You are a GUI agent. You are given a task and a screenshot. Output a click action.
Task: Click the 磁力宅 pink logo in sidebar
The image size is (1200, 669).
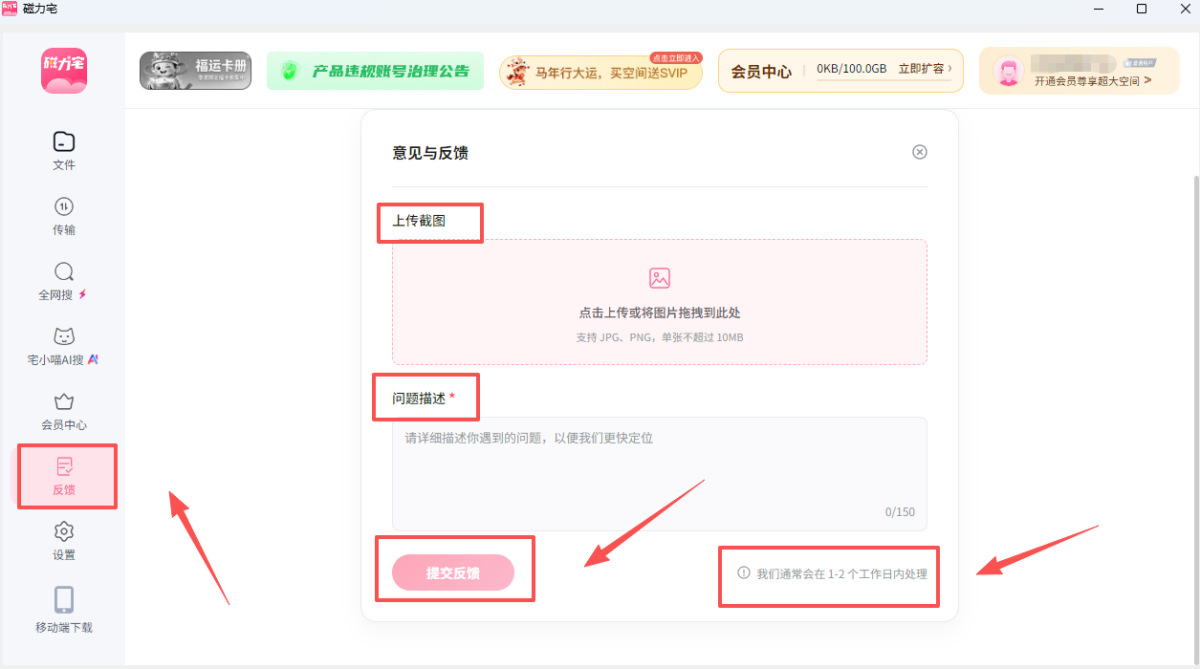click(x=64, y=71)
